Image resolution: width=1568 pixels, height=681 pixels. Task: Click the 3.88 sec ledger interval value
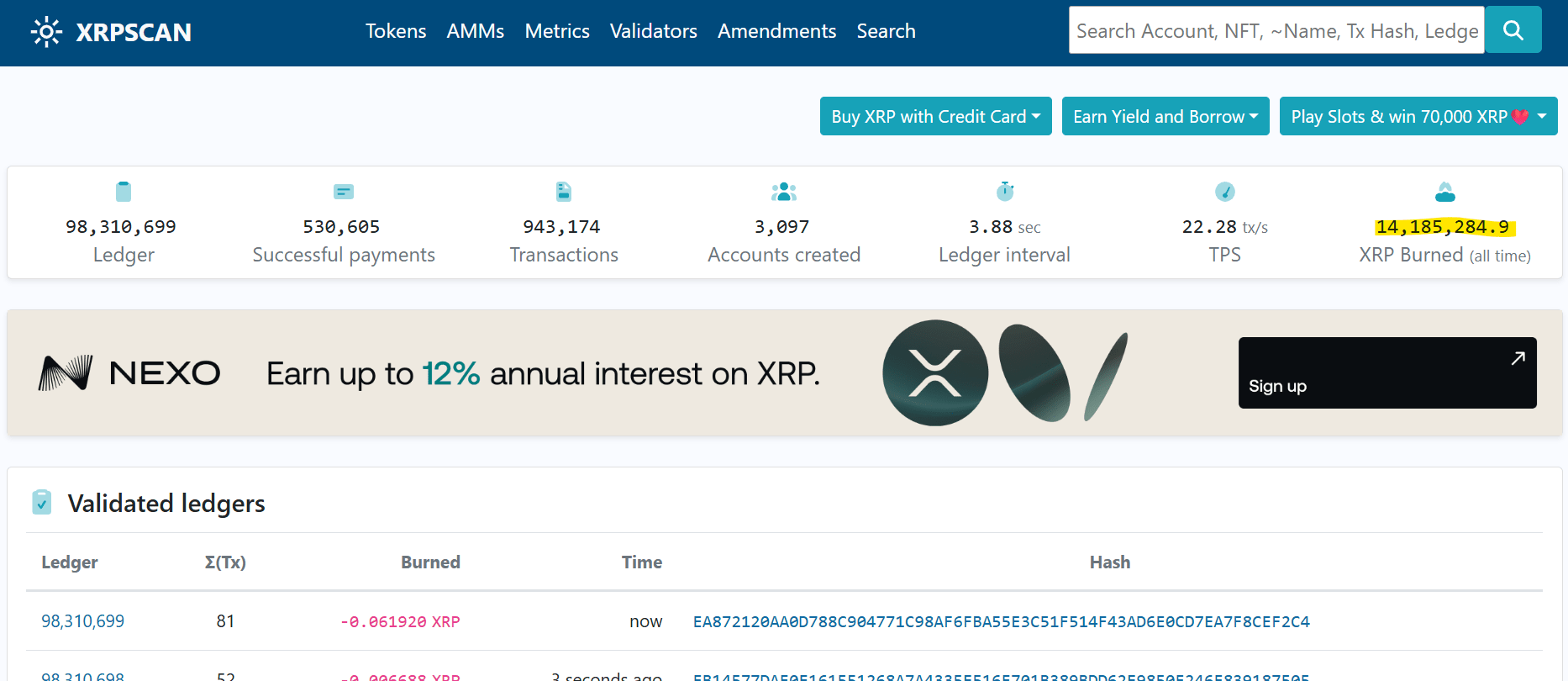point(1005,227)
